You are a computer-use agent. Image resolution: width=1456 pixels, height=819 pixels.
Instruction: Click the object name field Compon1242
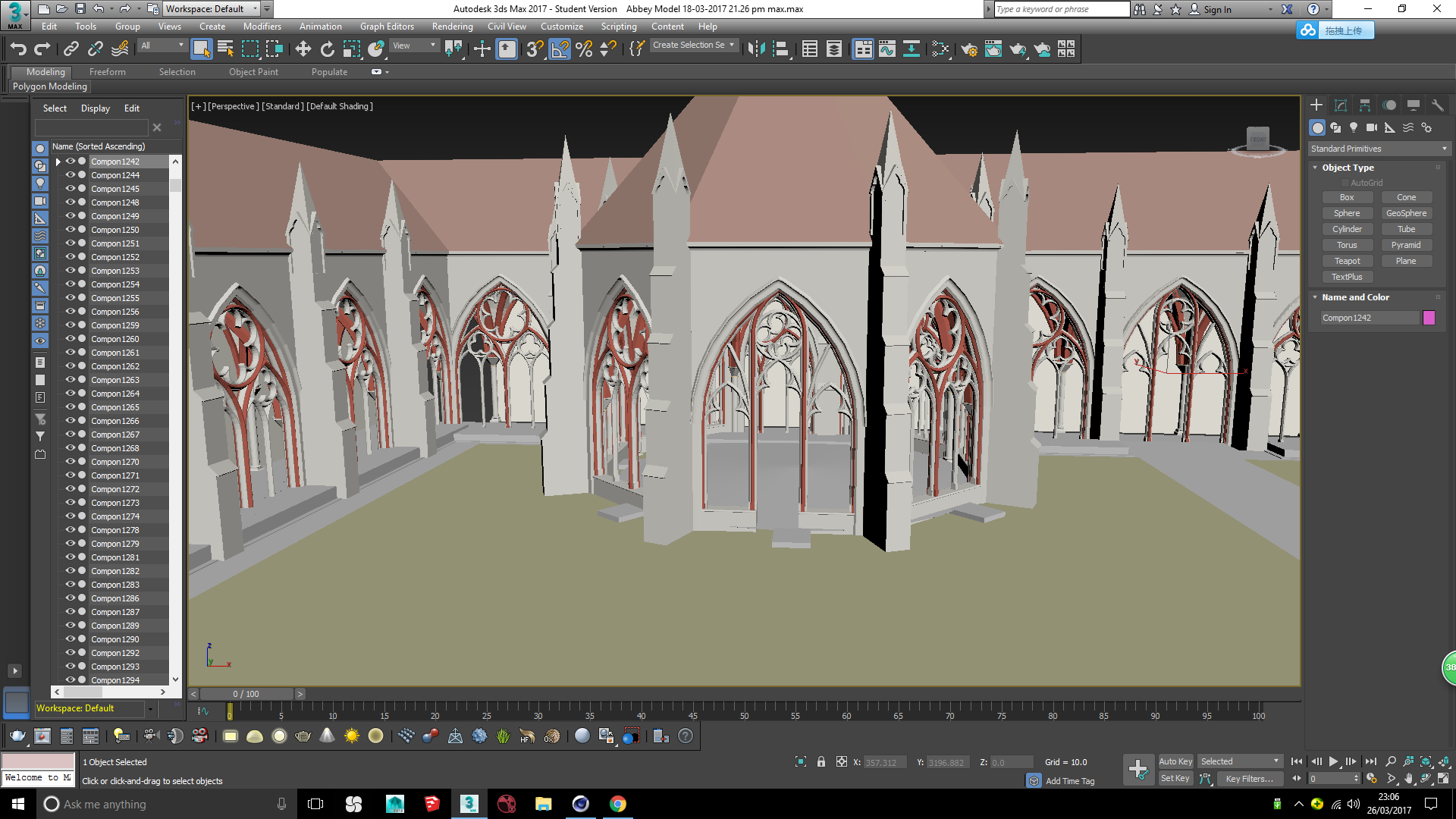click(x=1370, y=318)
